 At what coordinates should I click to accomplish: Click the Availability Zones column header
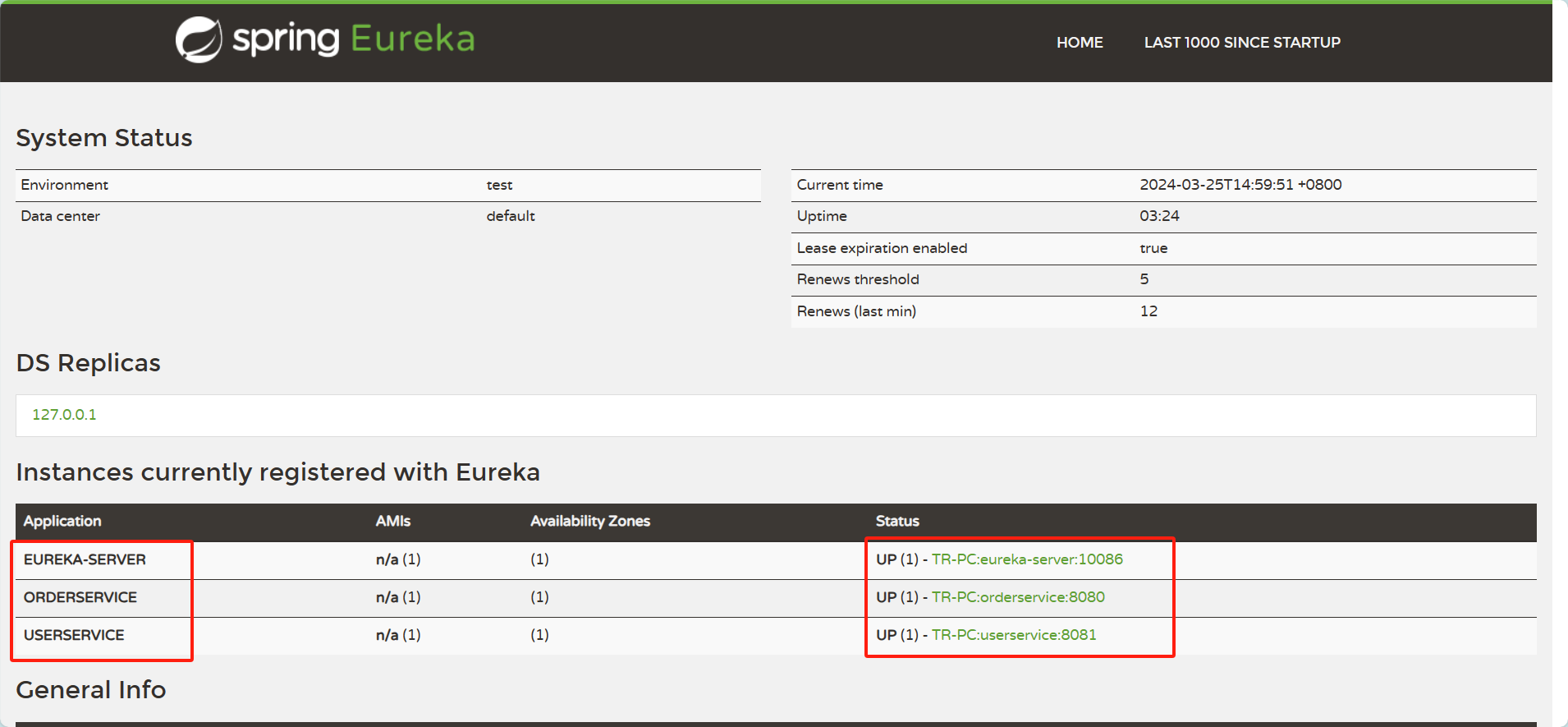[590, 521]
